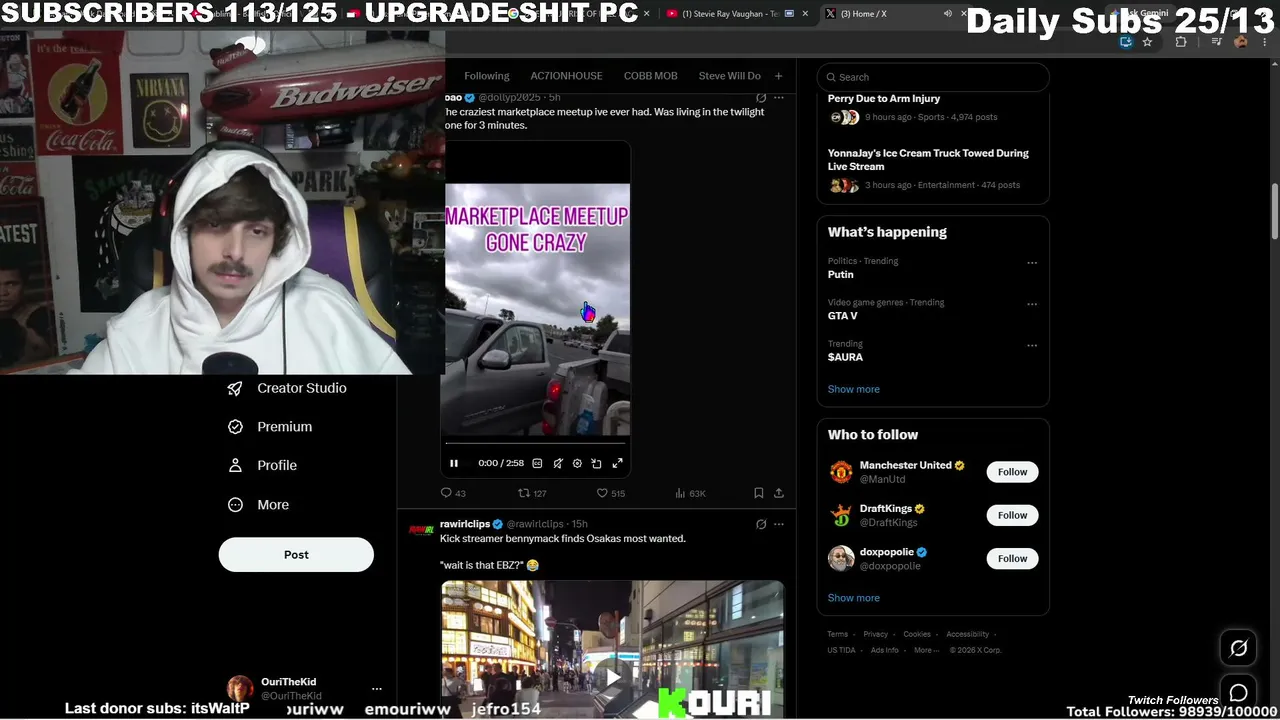Open Grok icon on the rawirlclips post
This screenshot has width=1280, height=720.
click(761, 524)
